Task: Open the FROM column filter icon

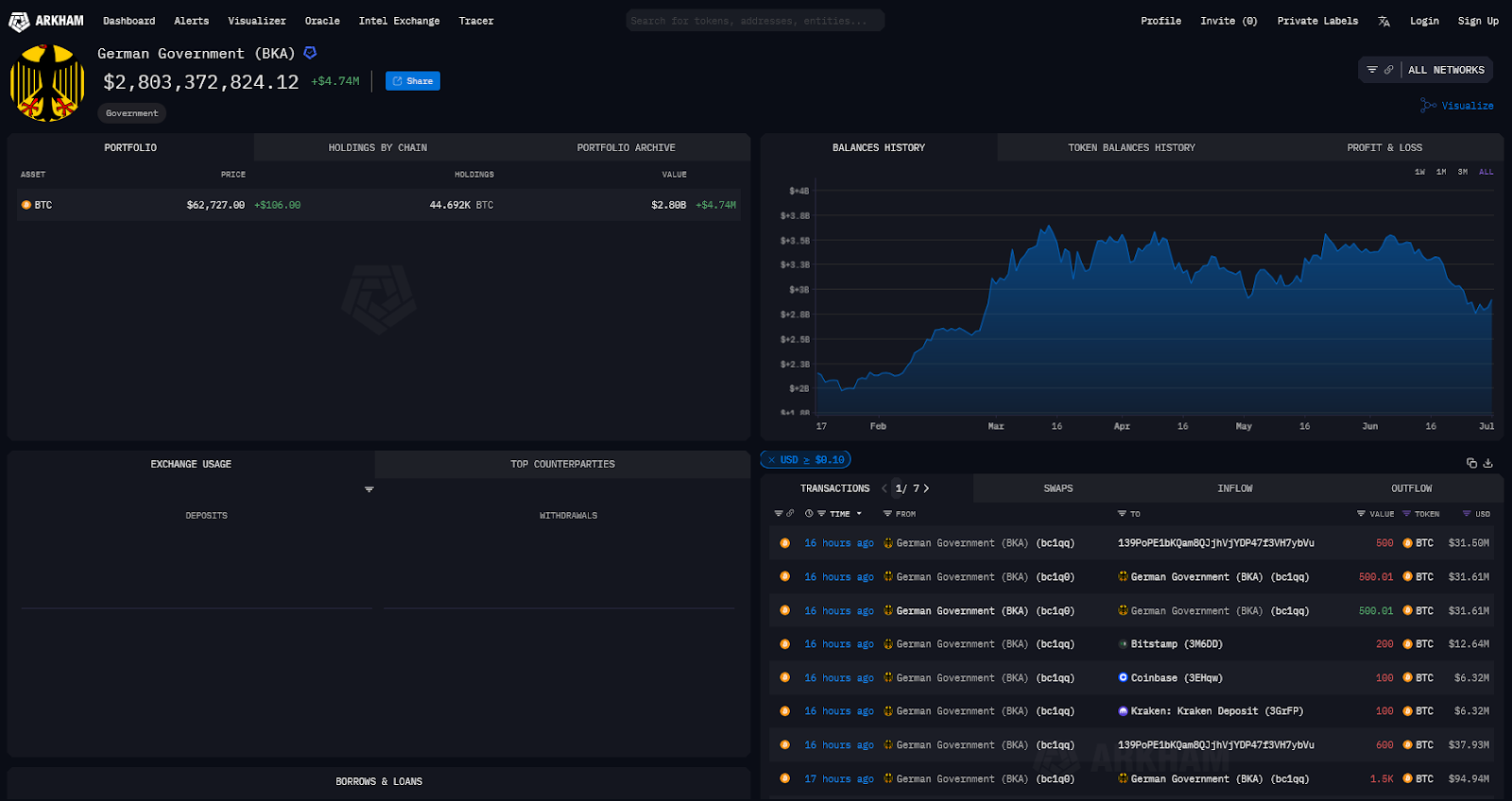Action: 887,514
